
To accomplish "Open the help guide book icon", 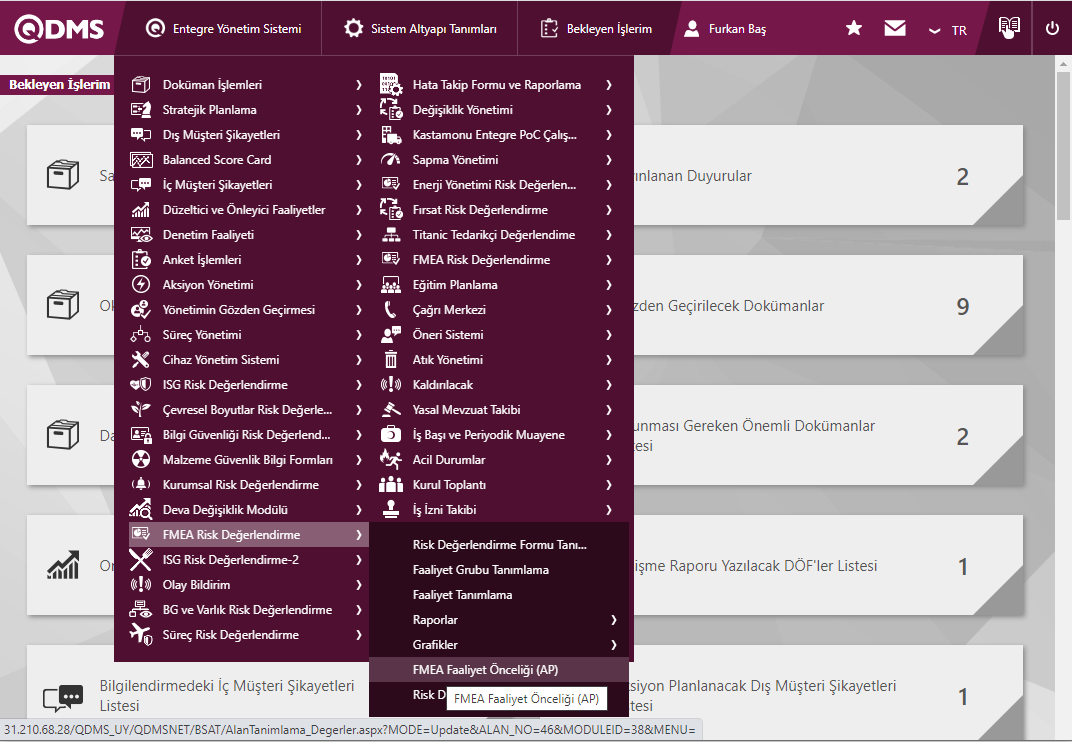I will pos(1010,28).
